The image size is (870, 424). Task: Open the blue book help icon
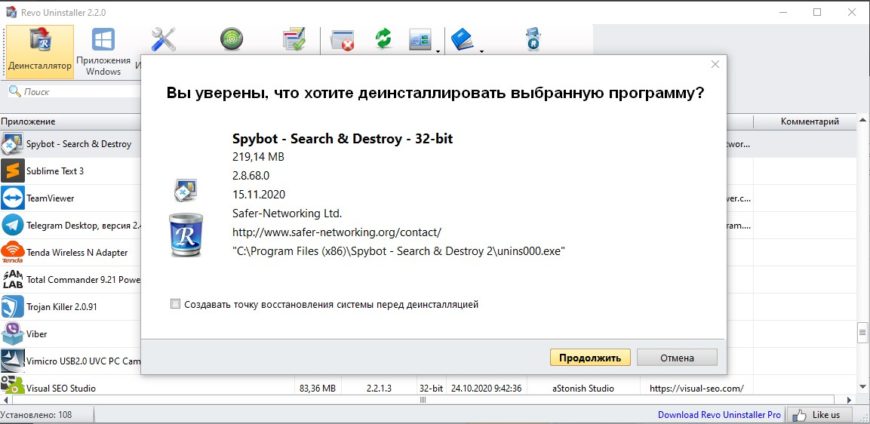click(462, 40)
